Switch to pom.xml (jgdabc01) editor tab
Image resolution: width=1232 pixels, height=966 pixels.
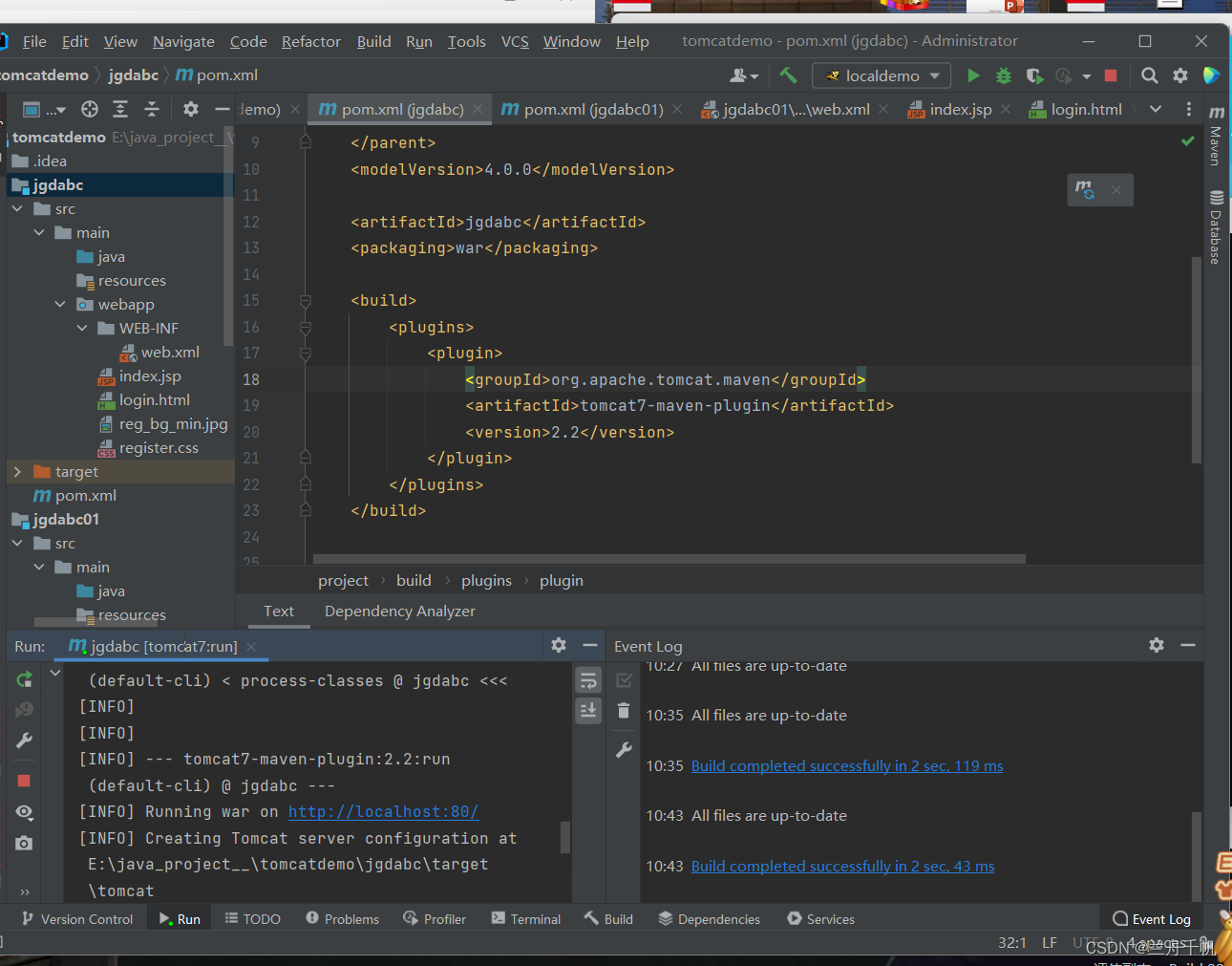tap(592, 109)
